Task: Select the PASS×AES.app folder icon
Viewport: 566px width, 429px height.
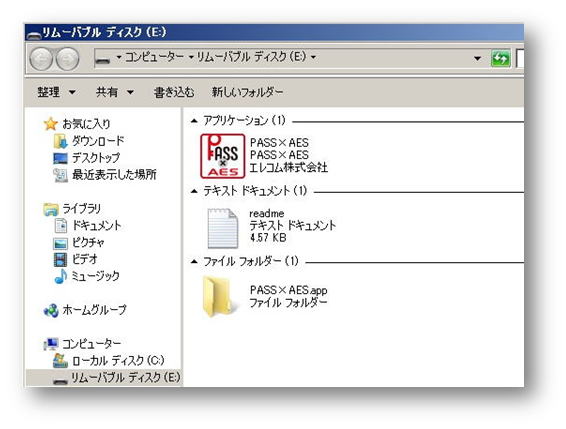Action: (x=219, y=296)
